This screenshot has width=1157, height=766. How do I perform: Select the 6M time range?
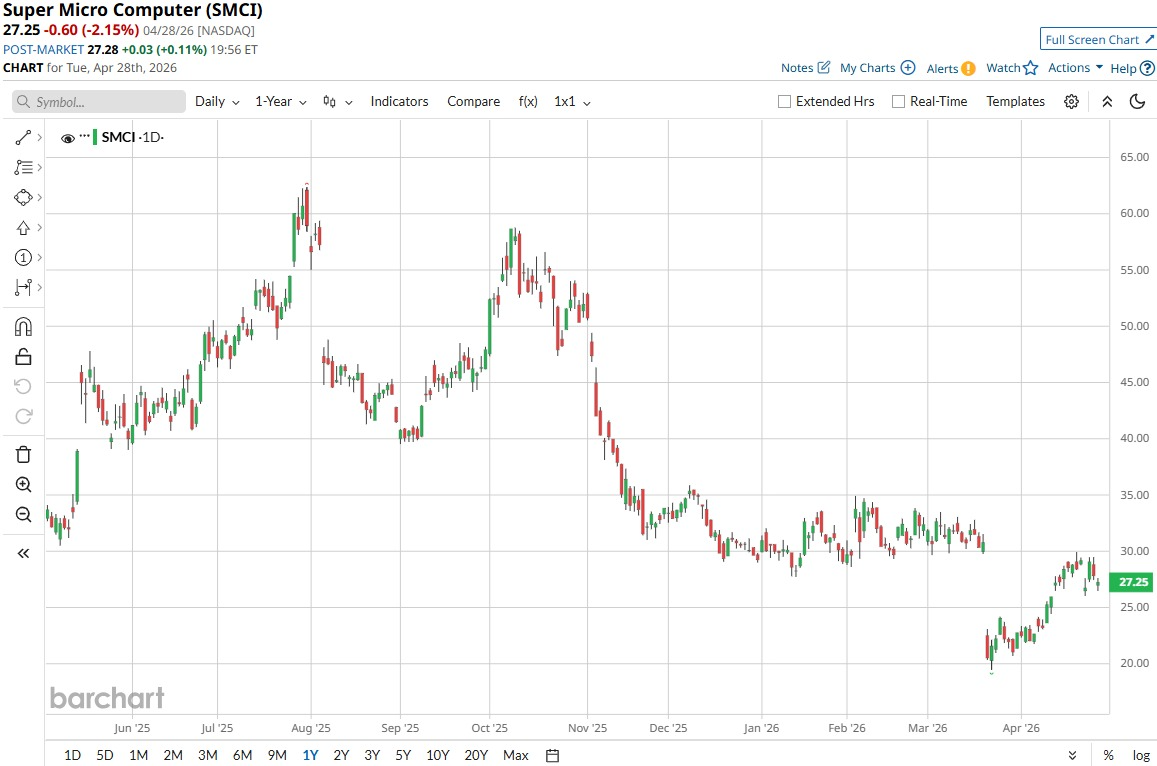[x=242, y=755]
